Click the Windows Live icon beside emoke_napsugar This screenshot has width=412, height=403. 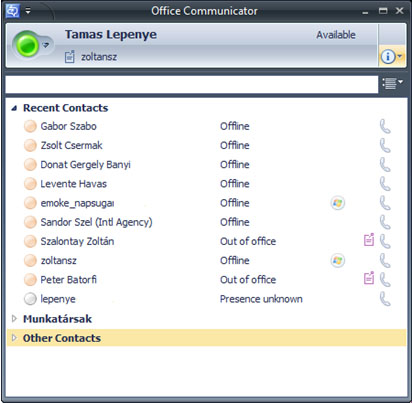click(x=338, y=203)
